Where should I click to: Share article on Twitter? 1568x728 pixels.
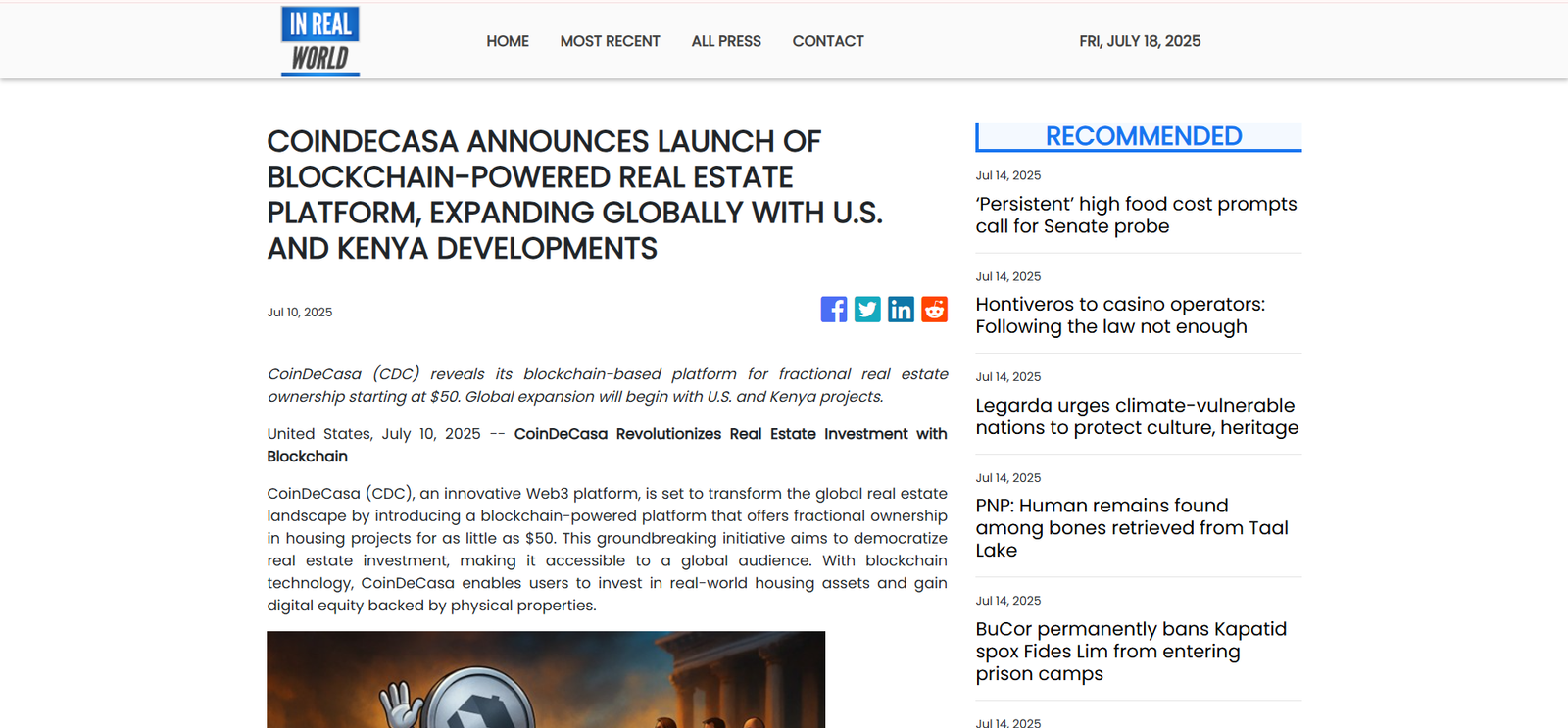coord(867,310)
